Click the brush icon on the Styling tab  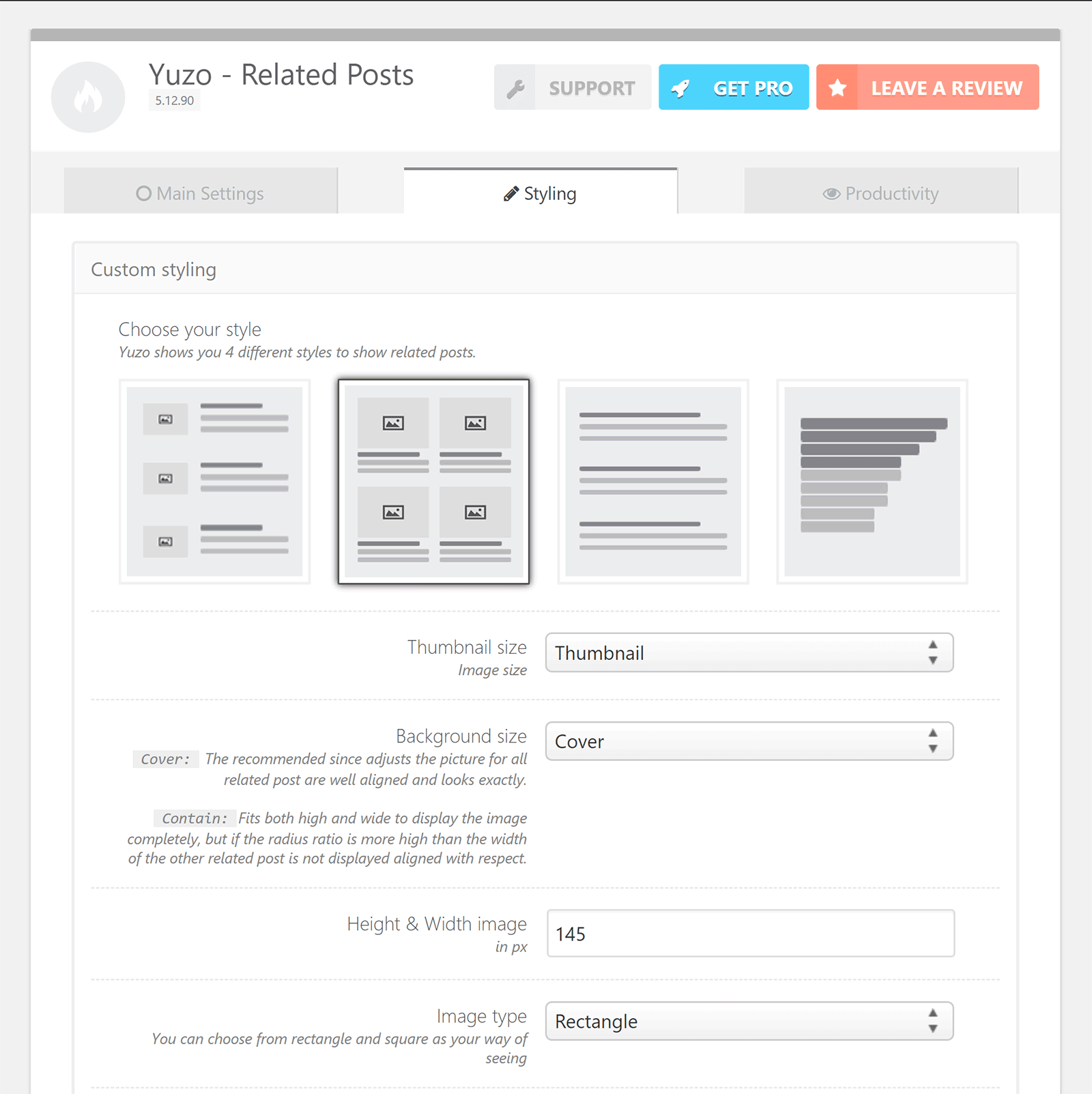click(x=511, y=194)
